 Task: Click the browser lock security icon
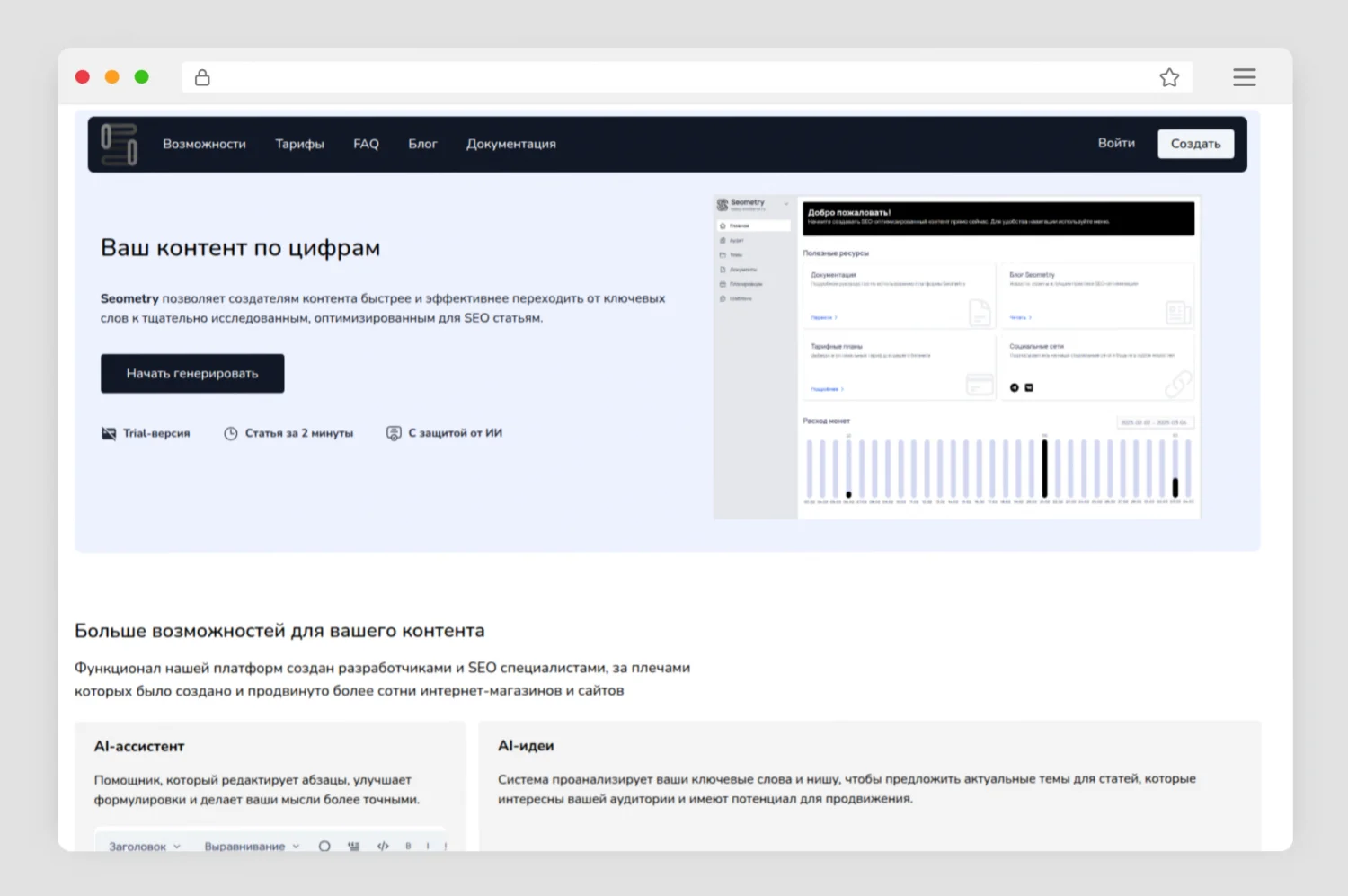(x=202, y=77)
